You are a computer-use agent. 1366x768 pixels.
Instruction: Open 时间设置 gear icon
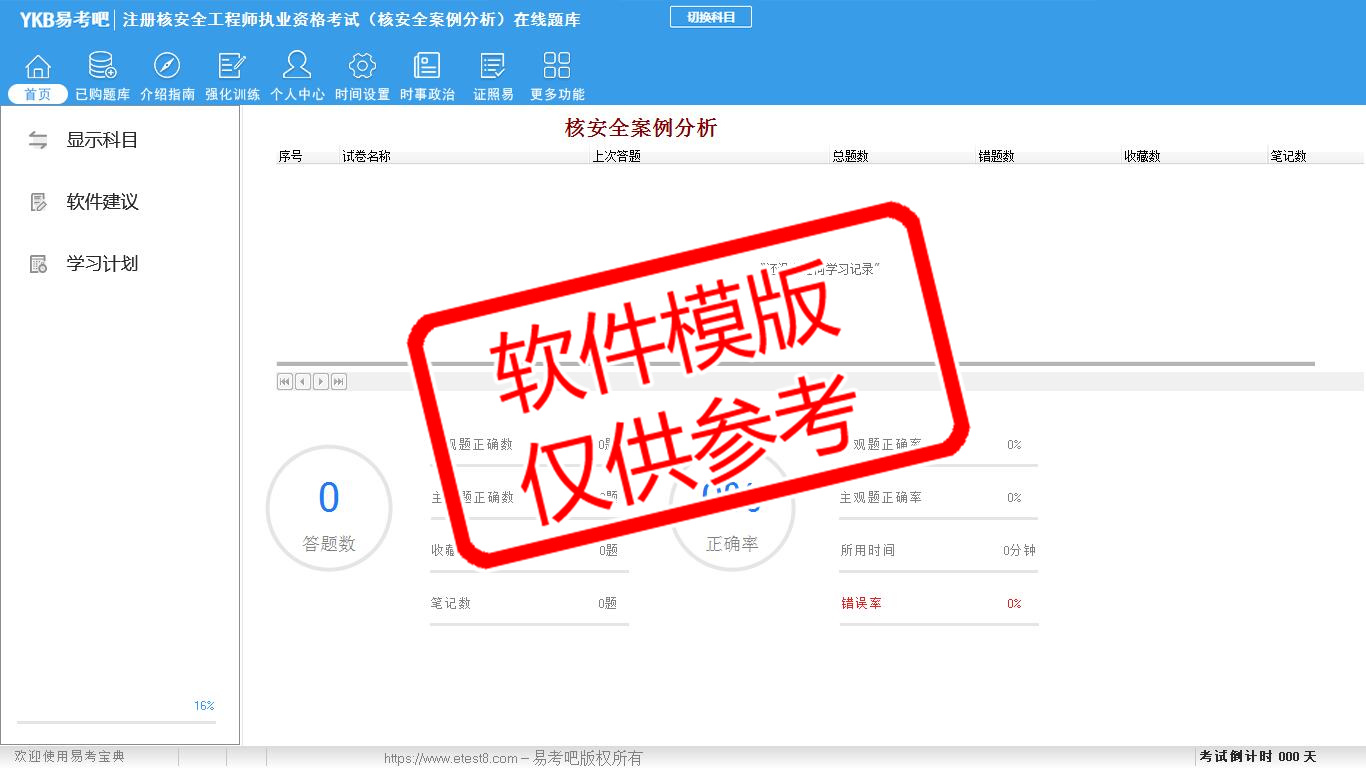362,67
